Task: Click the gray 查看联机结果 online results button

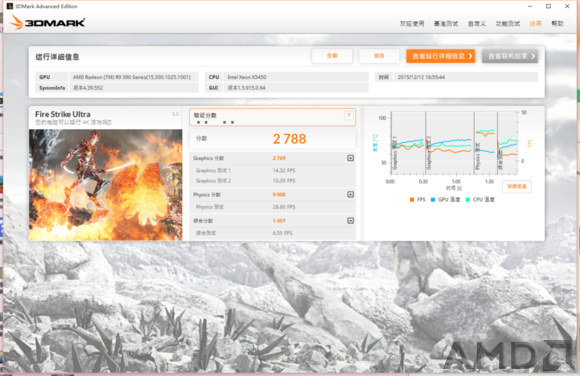Action: coord(510,56)
